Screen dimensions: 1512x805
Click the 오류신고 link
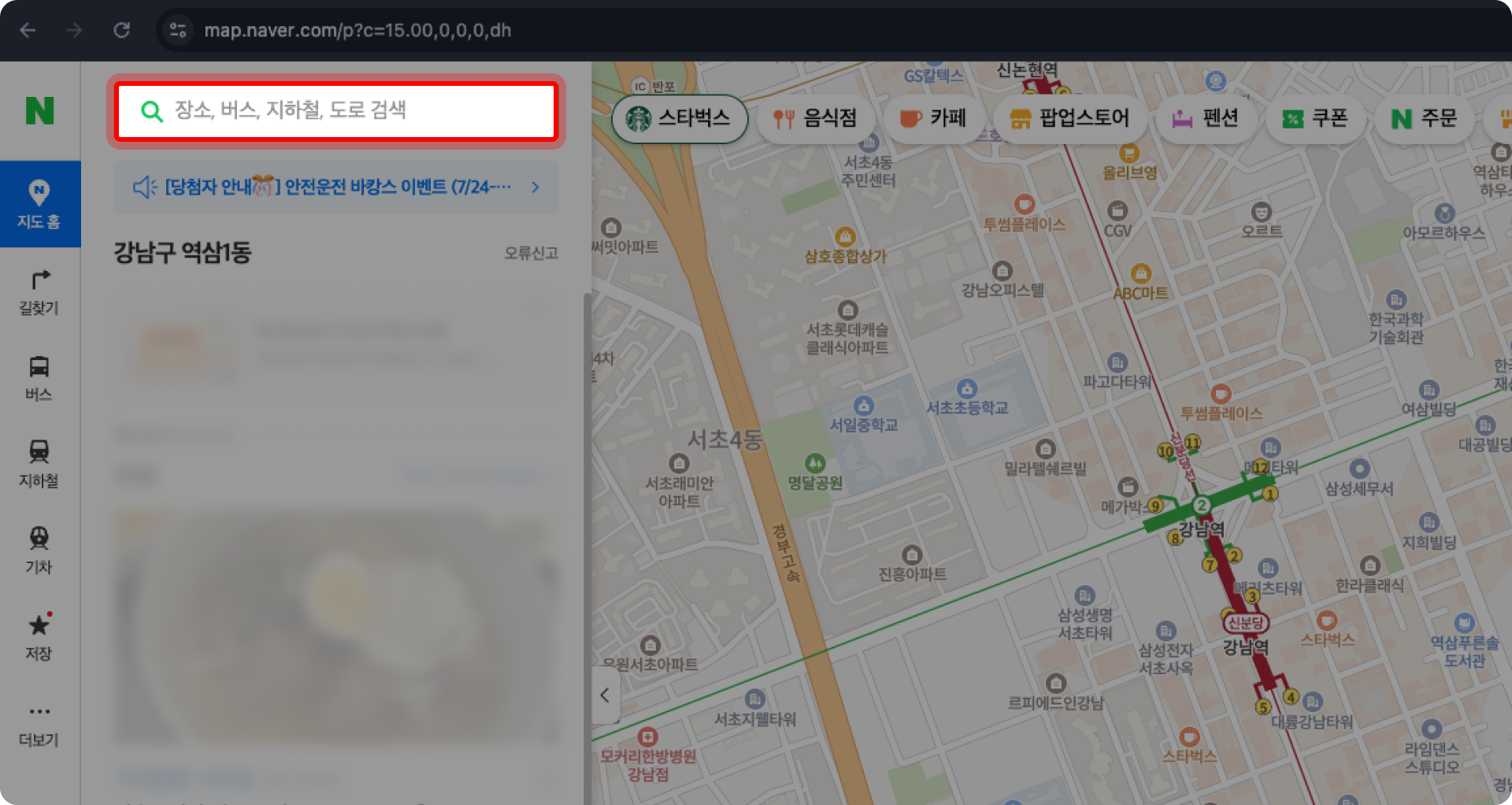pyautogui.click(x=532, y=253)
